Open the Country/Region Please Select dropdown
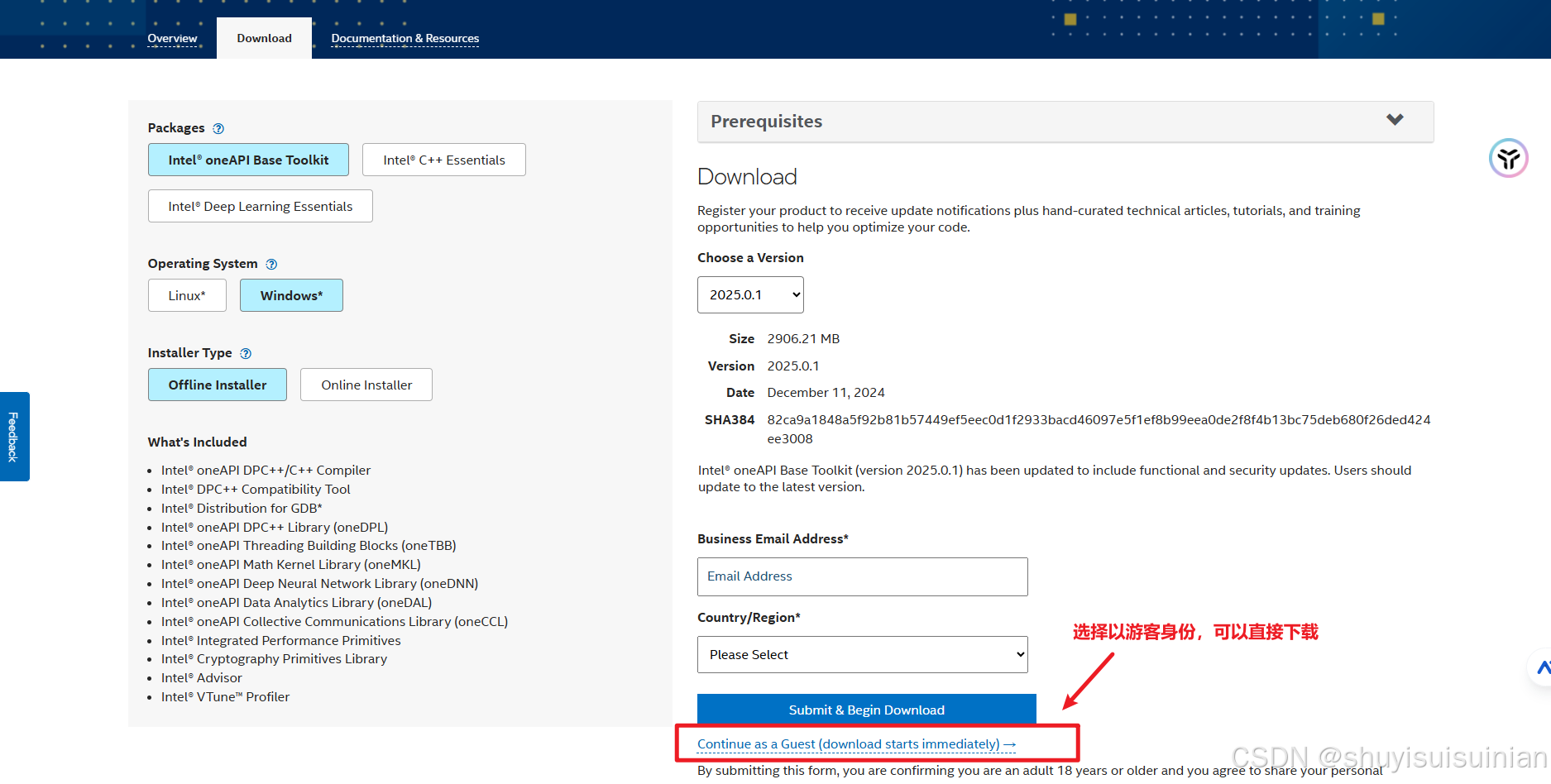This screenshot has width=1551, height=784. 863,654
